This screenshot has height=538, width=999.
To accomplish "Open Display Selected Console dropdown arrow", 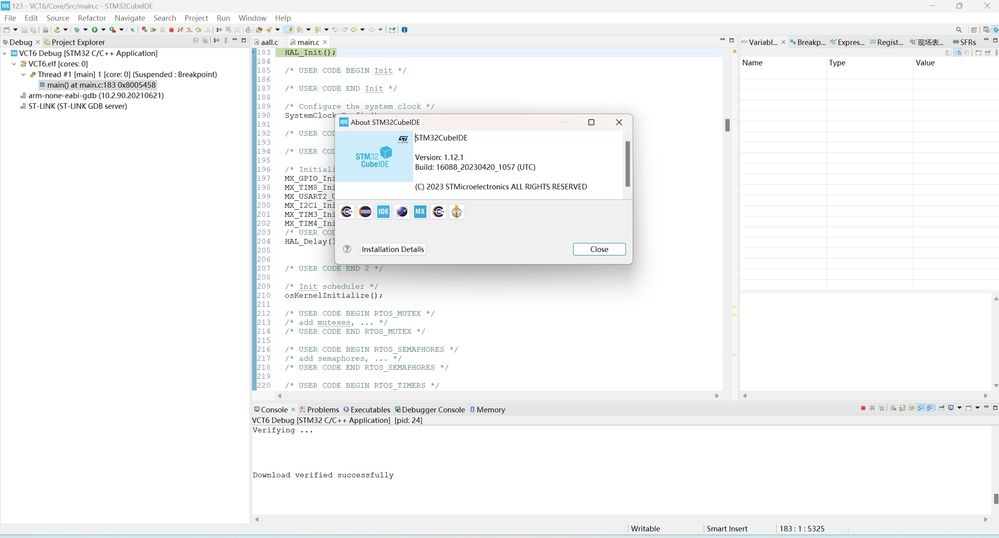I will 959,408.
